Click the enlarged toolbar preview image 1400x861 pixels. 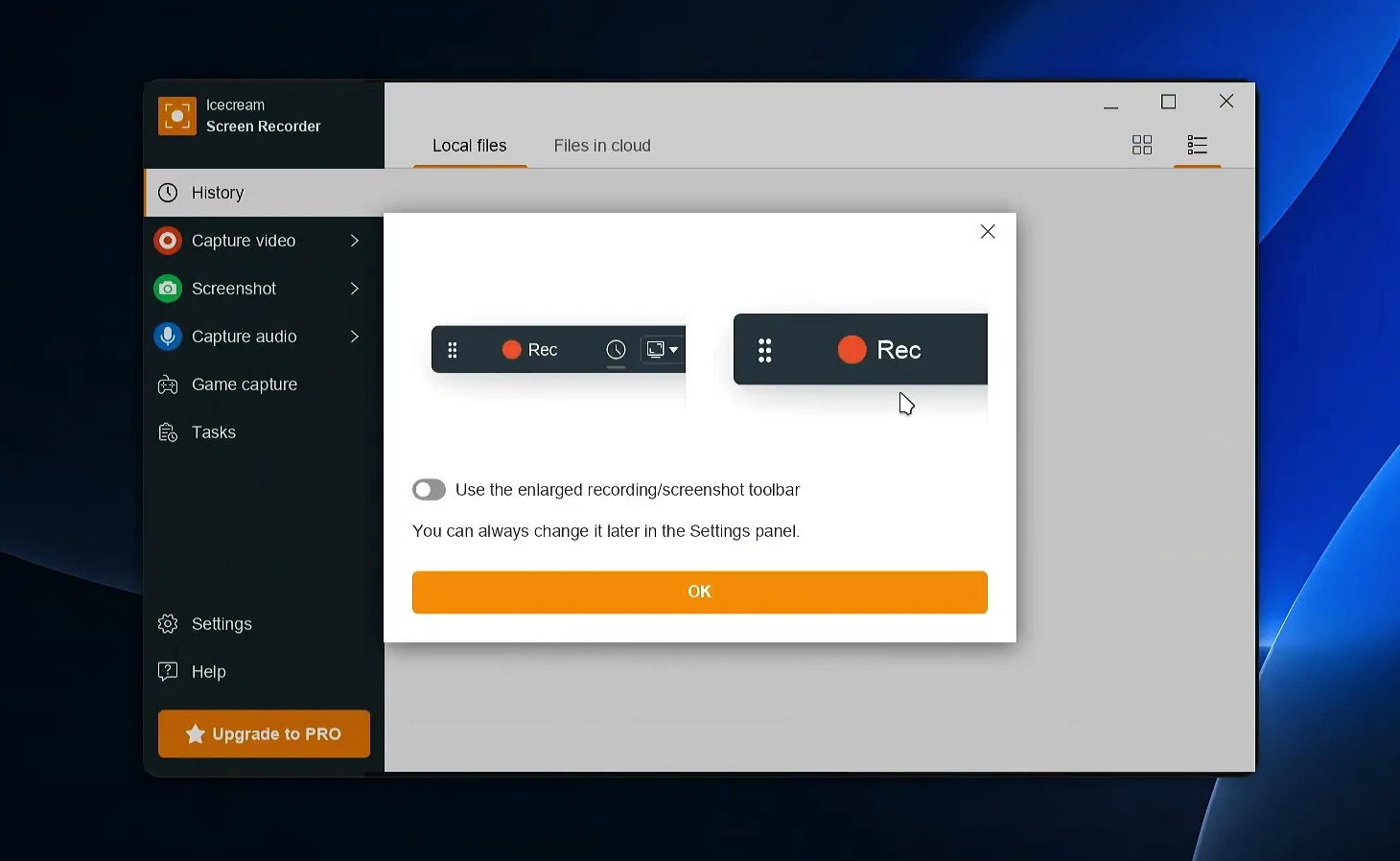[x=860, y=350]
